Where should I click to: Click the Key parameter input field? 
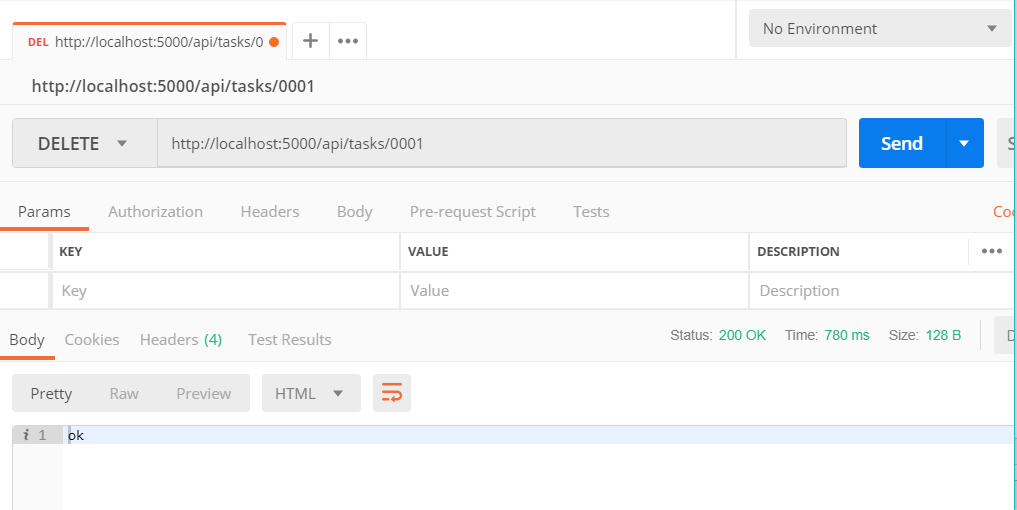226,291
